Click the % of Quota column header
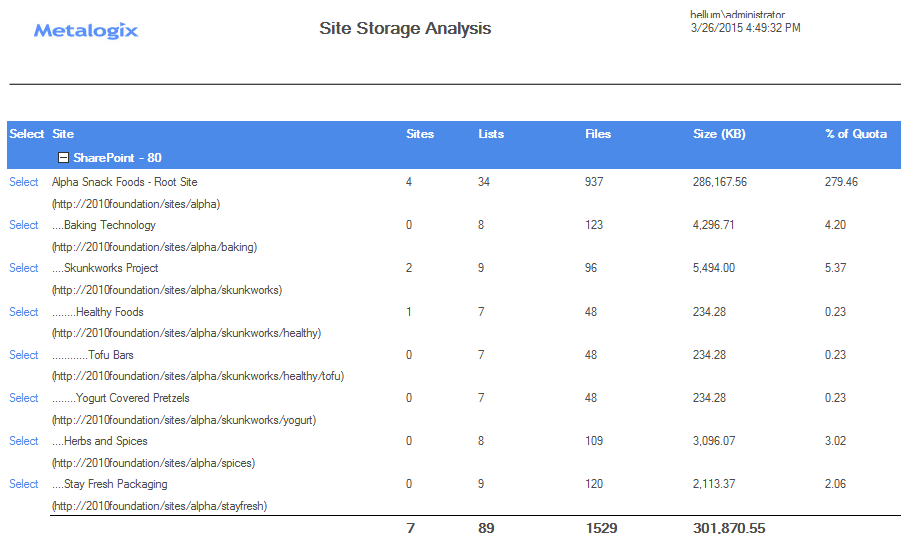The height and width of the screenshot is (543, 901). (855, 134)
